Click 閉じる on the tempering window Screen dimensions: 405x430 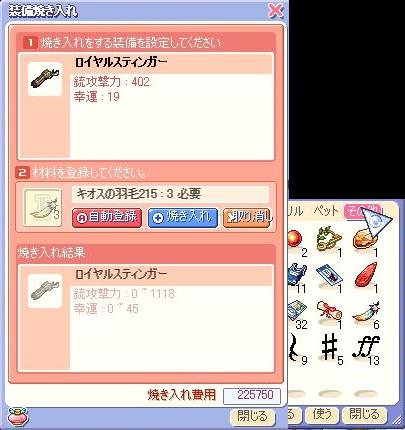click(252, 416)
